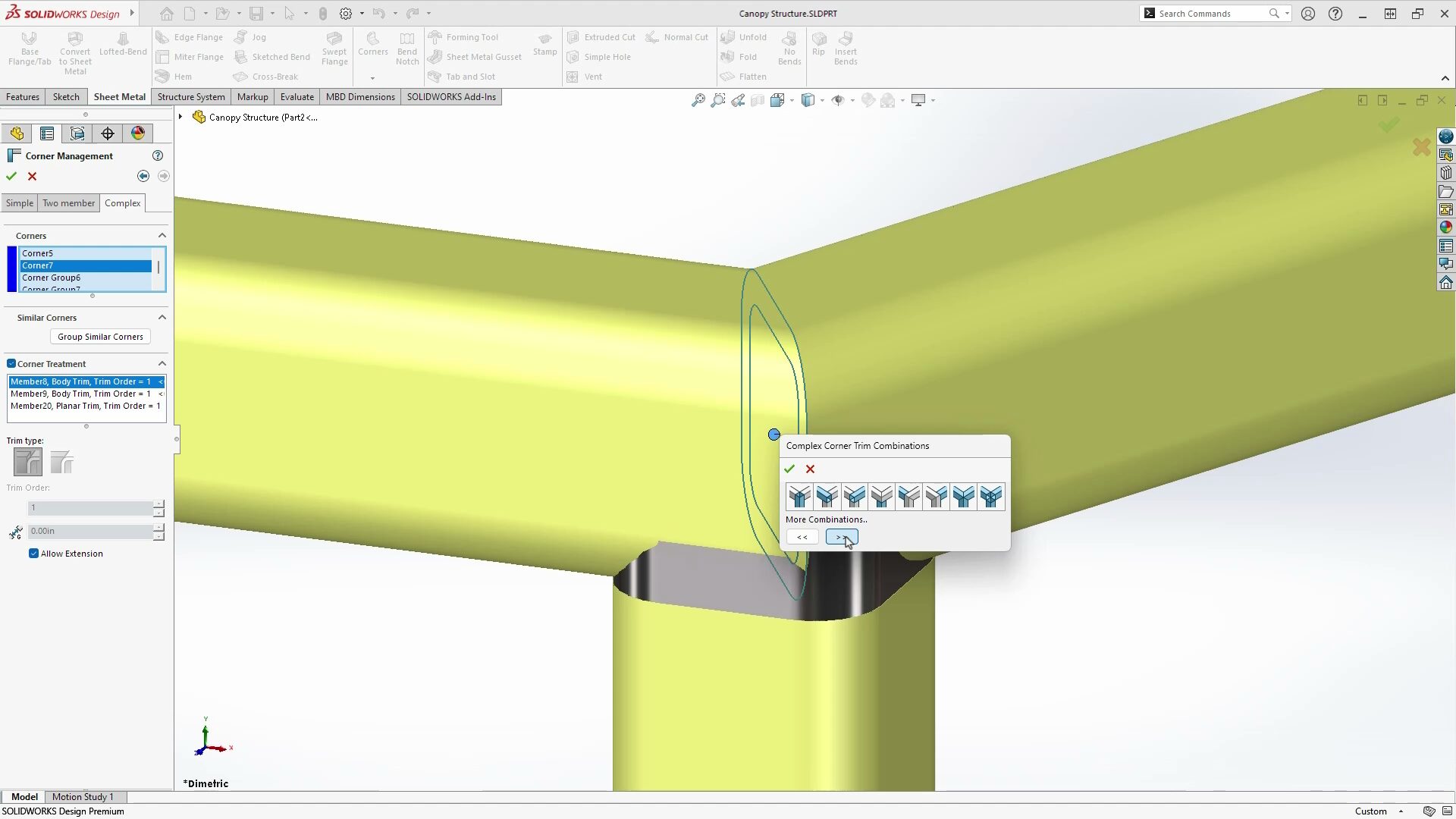The image size is (1456, 819).
Task: Click the Search Commands field
Action: 1210,14
